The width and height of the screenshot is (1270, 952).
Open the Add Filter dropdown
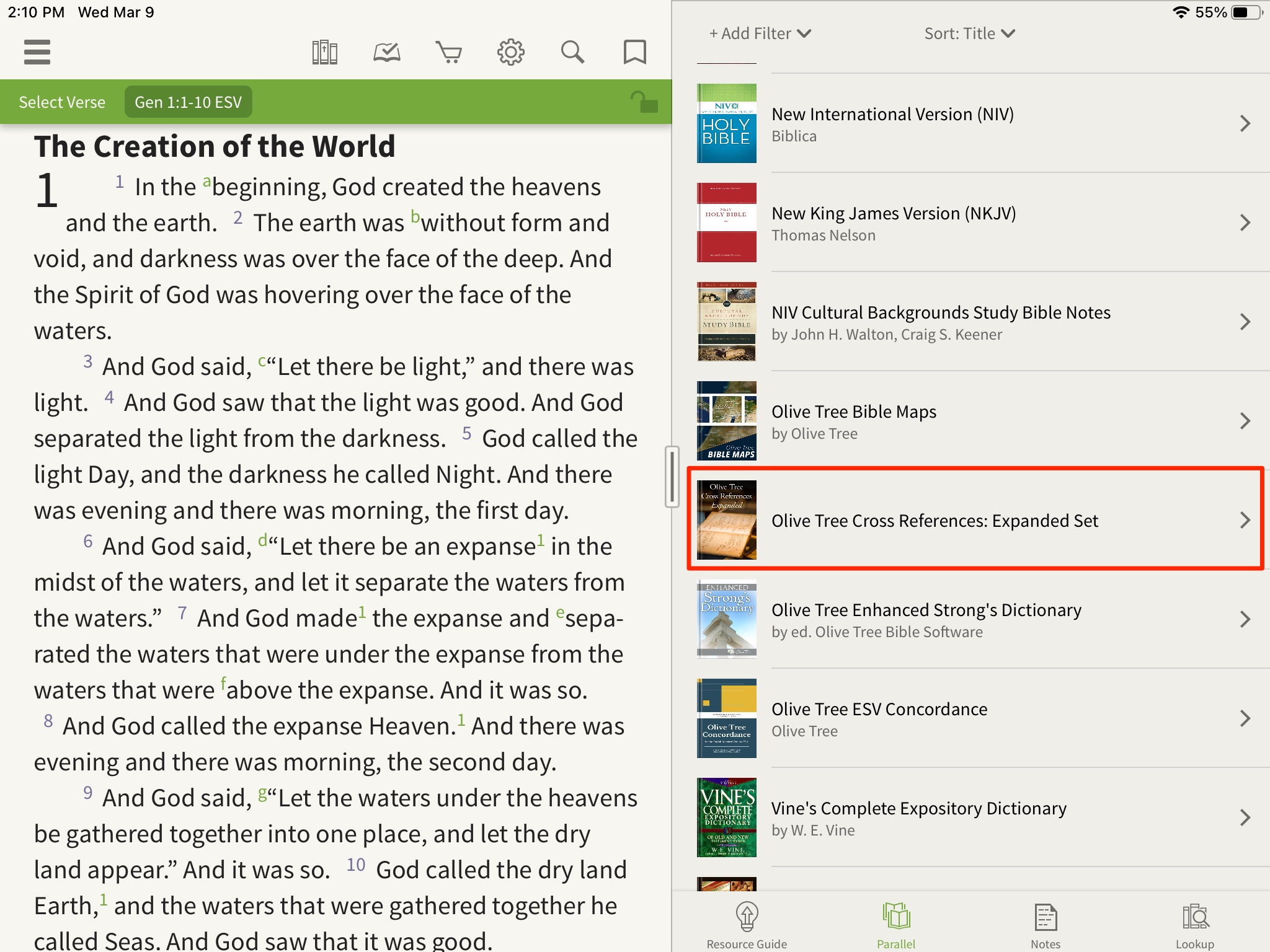[x=760, y=33]
